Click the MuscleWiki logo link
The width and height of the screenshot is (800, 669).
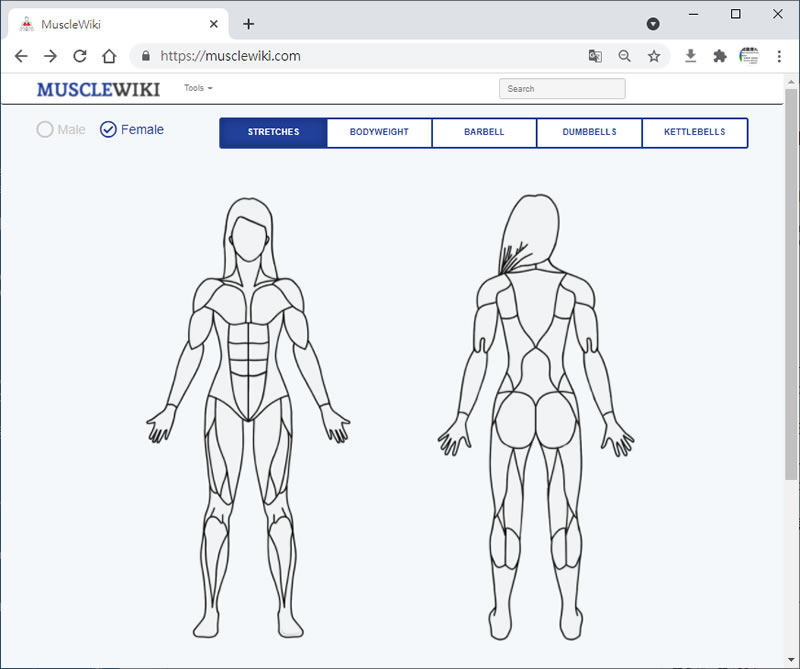[x=98, y=89]
